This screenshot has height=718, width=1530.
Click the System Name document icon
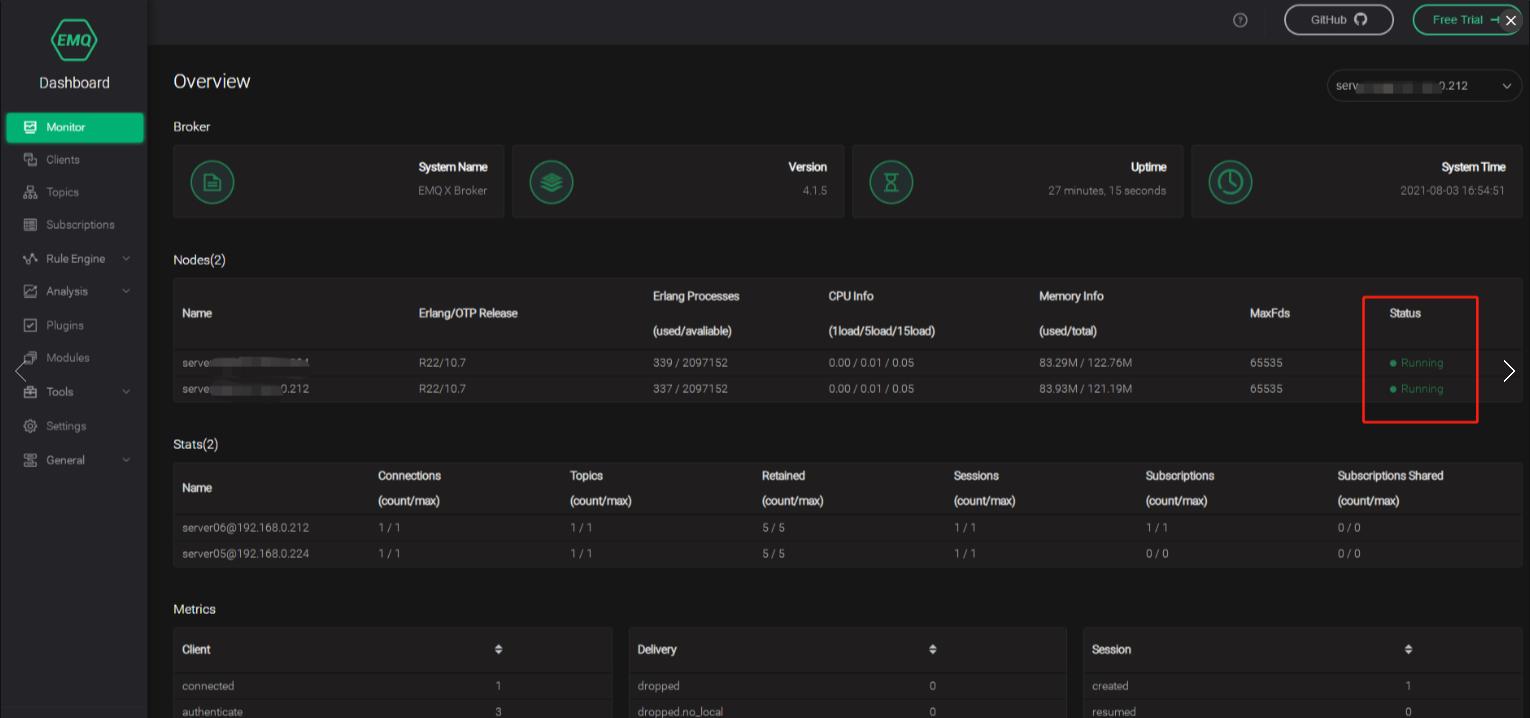pyautogui.click(x=212, y=182)
